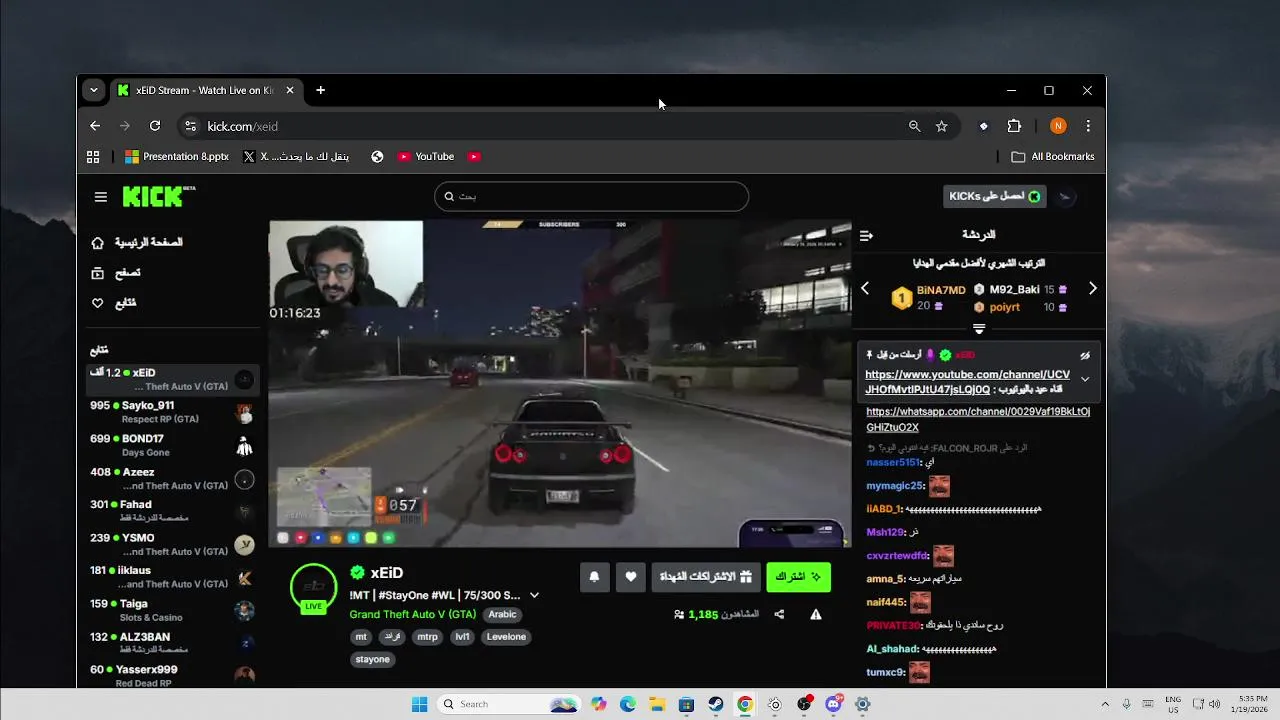
Task: Click the Steam taskbar icon
Action: 716,704
